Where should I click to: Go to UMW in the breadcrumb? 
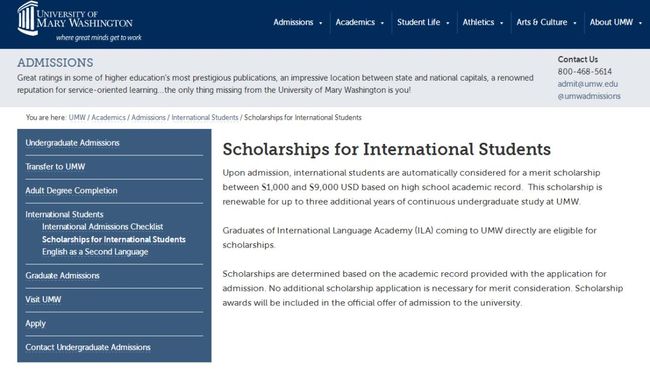pos(77,117)
